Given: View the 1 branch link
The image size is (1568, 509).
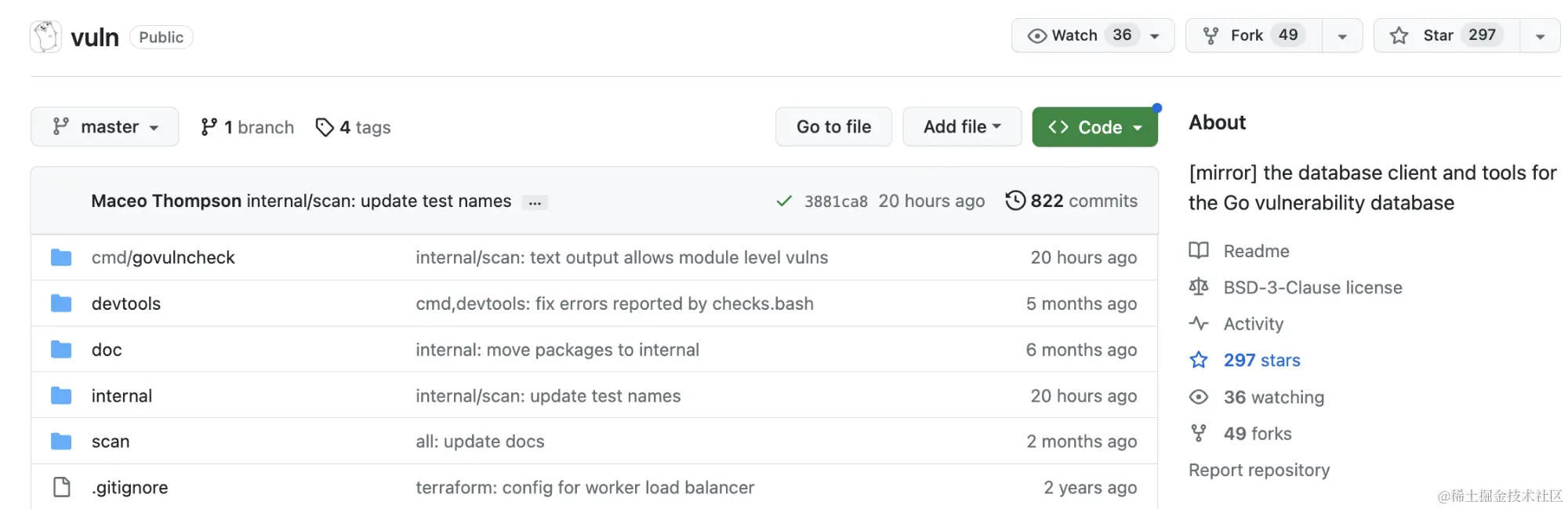Looking at the screenshot, I should click(x=247, y=127).
